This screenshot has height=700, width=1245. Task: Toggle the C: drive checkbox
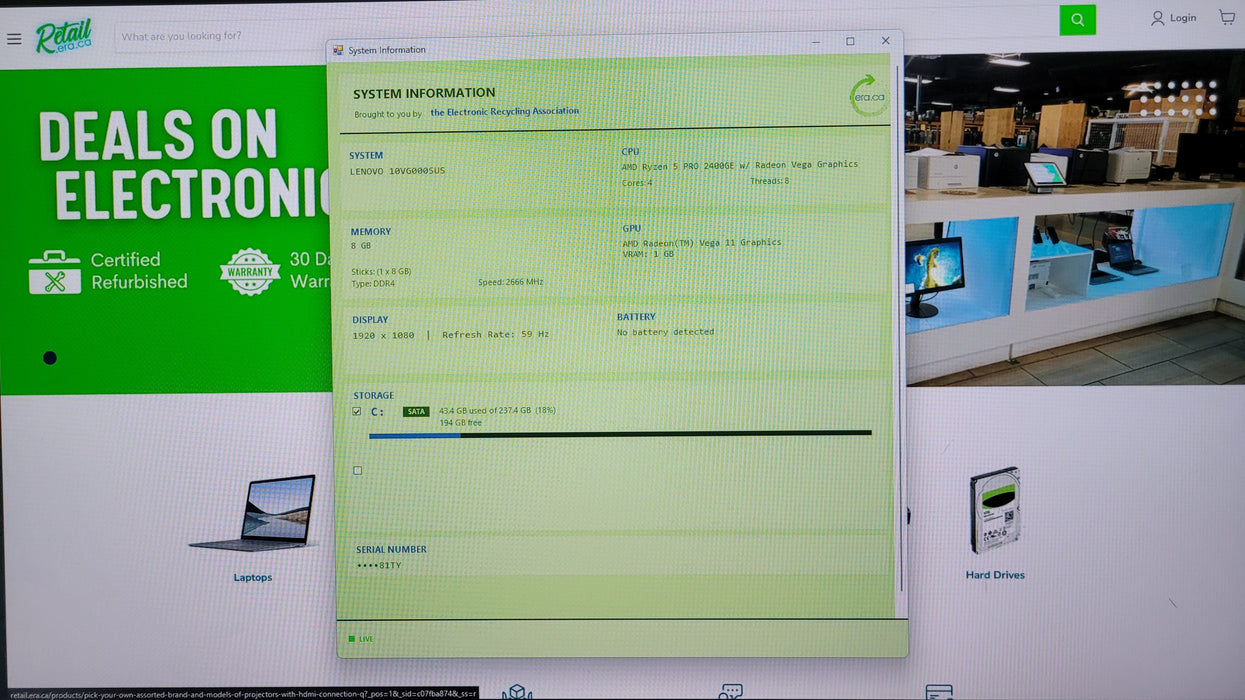tap(357, 411)
